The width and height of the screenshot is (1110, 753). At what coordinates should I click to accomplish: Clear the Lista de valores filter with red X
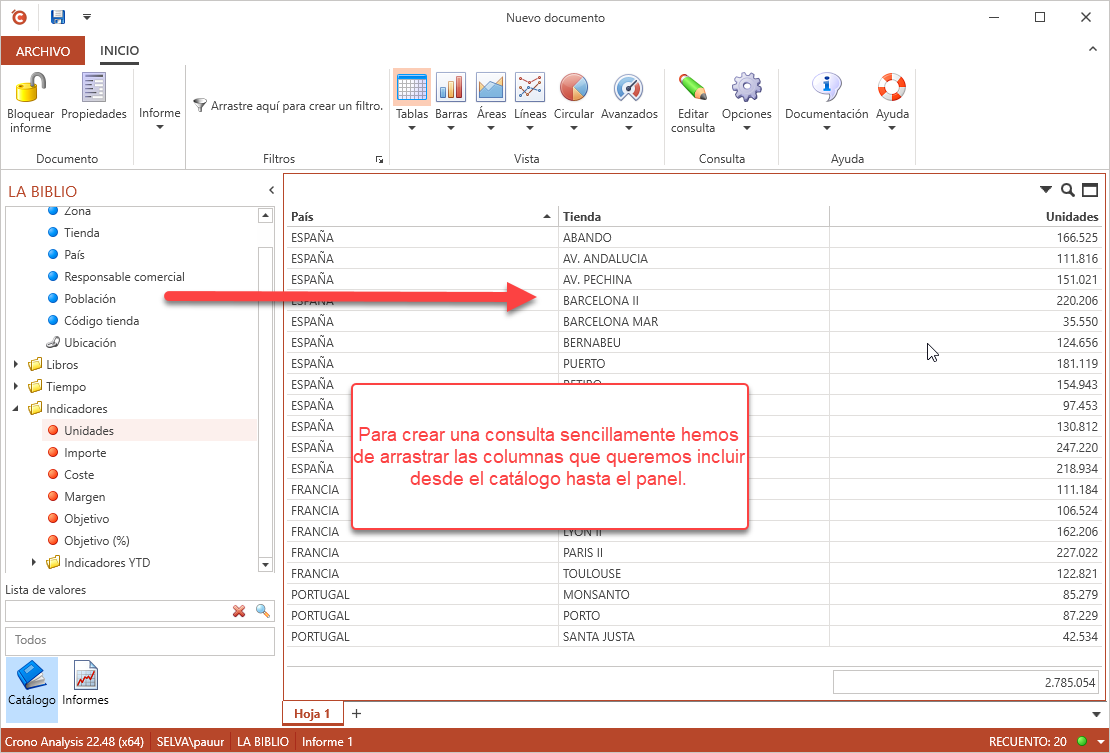tap(239, 611)
